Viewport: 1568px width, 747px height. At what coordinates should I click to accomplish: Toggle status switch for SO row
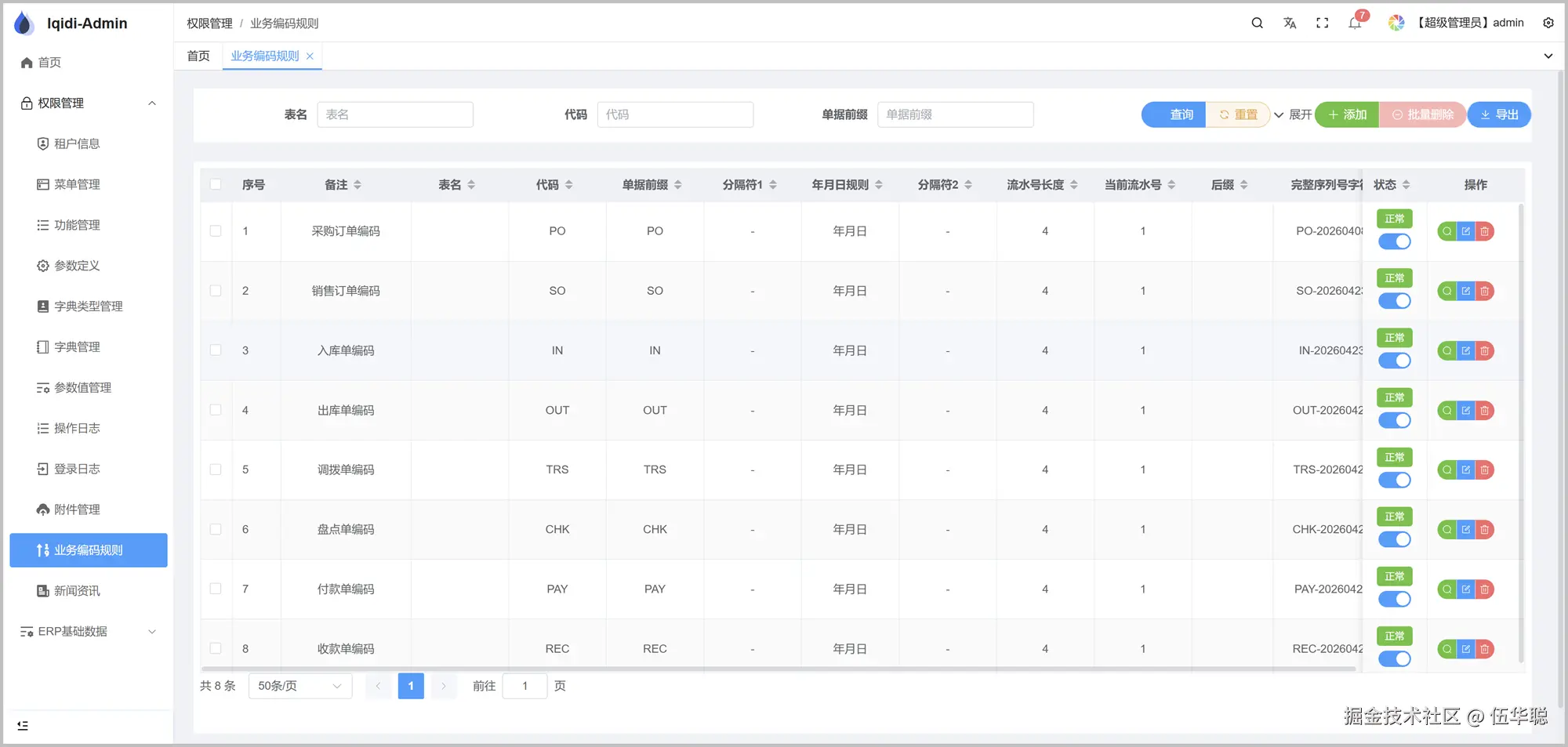click(1395, 301)
